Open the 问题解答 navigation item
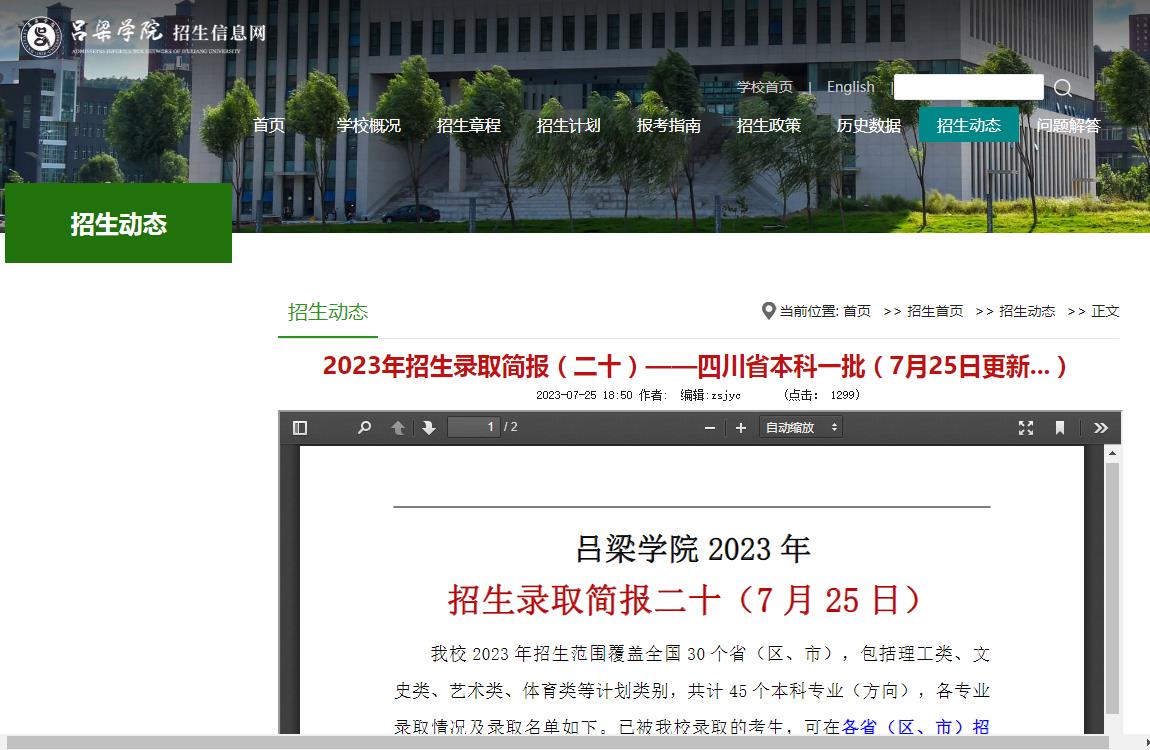Screen dimensions: 1150x750 click(x=1069, y=125)
